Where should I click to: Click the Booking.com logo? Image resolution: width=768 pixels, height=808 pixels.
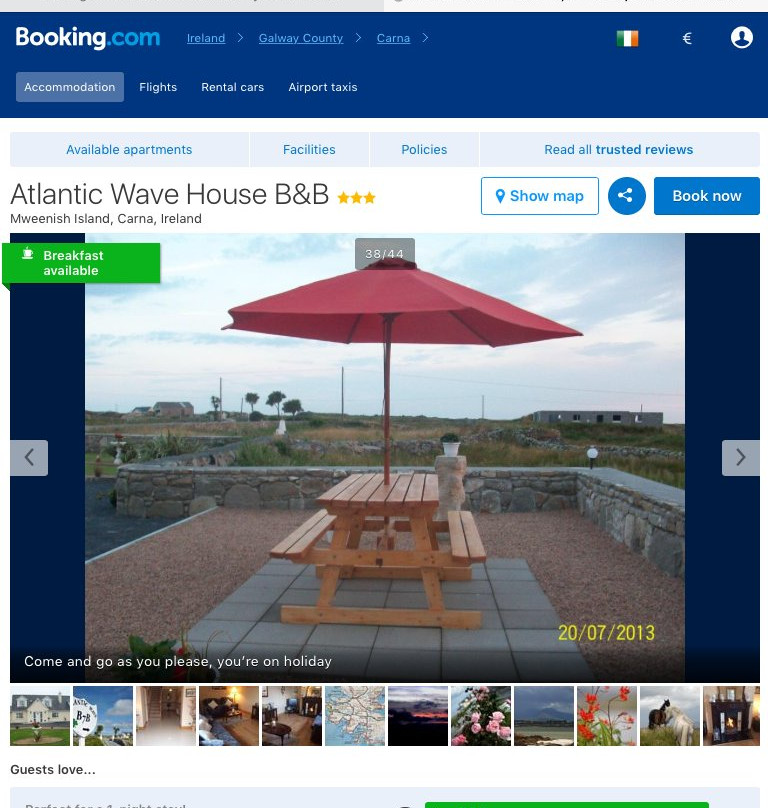pyautogui.click(x=88, y=38)
